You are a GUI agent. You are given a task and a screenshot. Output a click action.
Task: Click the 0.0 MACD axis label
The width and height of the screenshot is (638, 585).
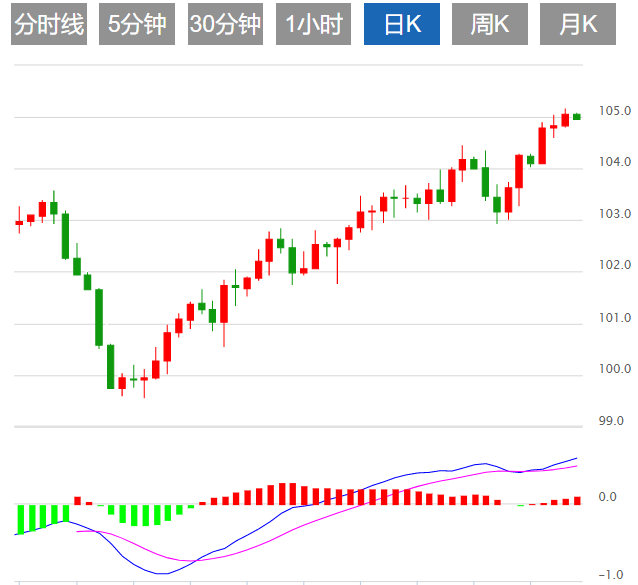(607, 497)
